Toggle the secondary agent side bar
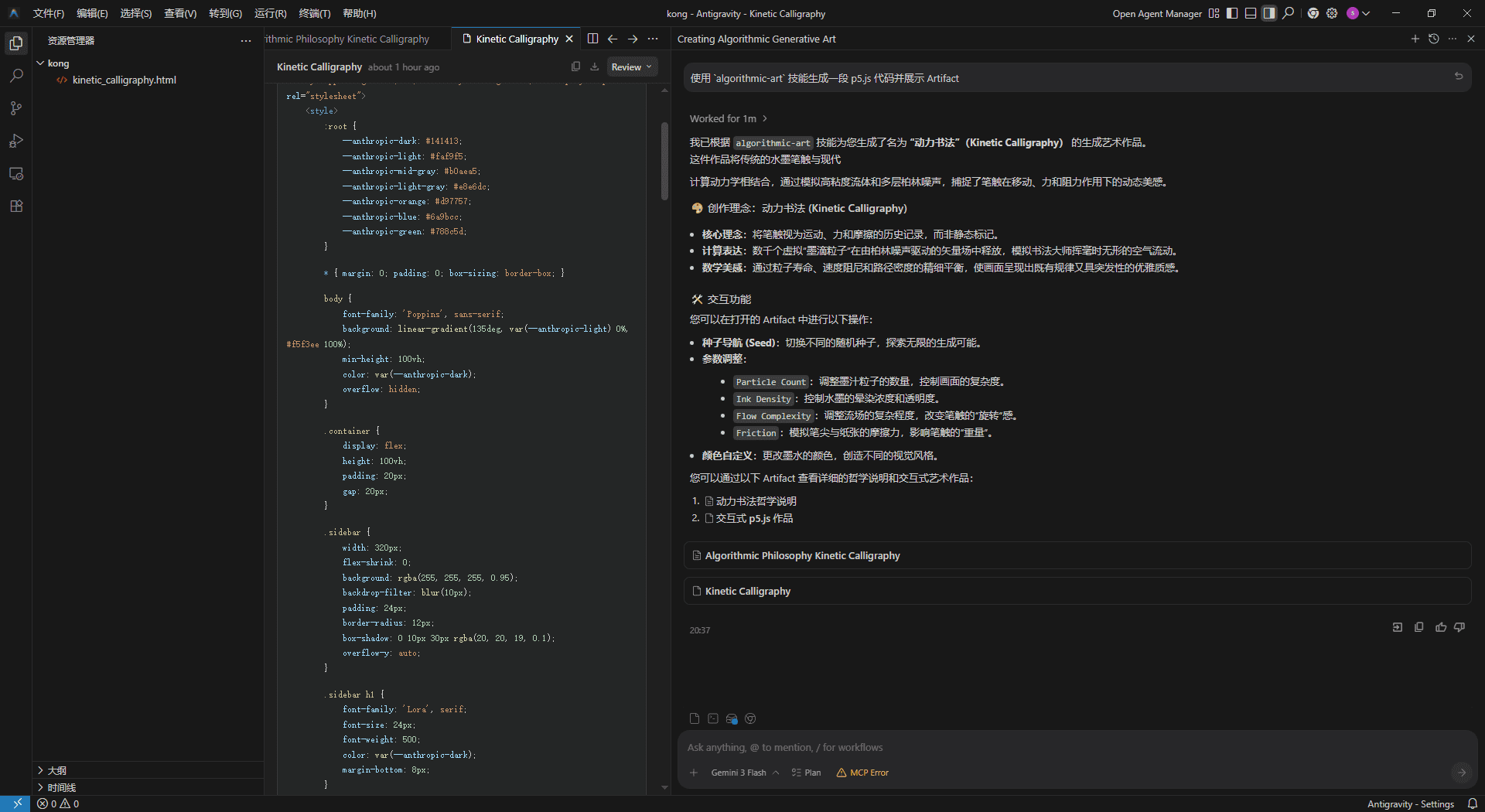The image size is (1485, 812). 1269,13
